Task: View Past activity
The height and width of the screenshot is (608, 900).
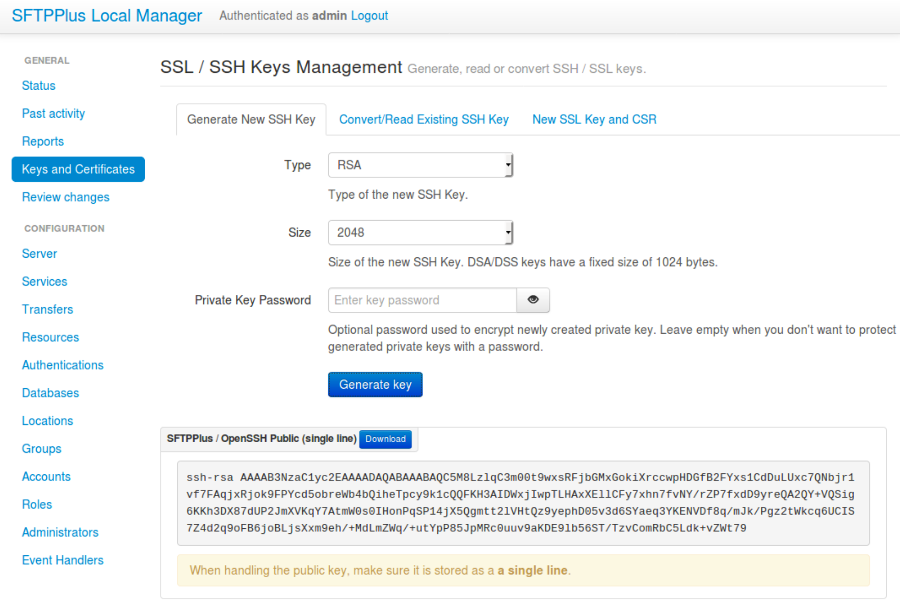Action: pyautogui.click(x=54, y=113)
